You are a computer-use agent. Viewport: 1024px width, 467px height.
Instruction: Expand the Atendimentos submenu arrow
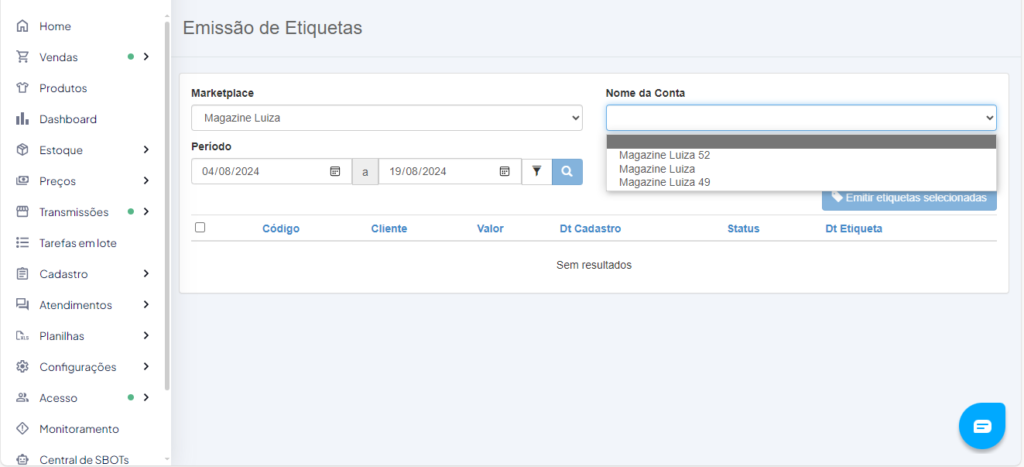click(146, 304)
